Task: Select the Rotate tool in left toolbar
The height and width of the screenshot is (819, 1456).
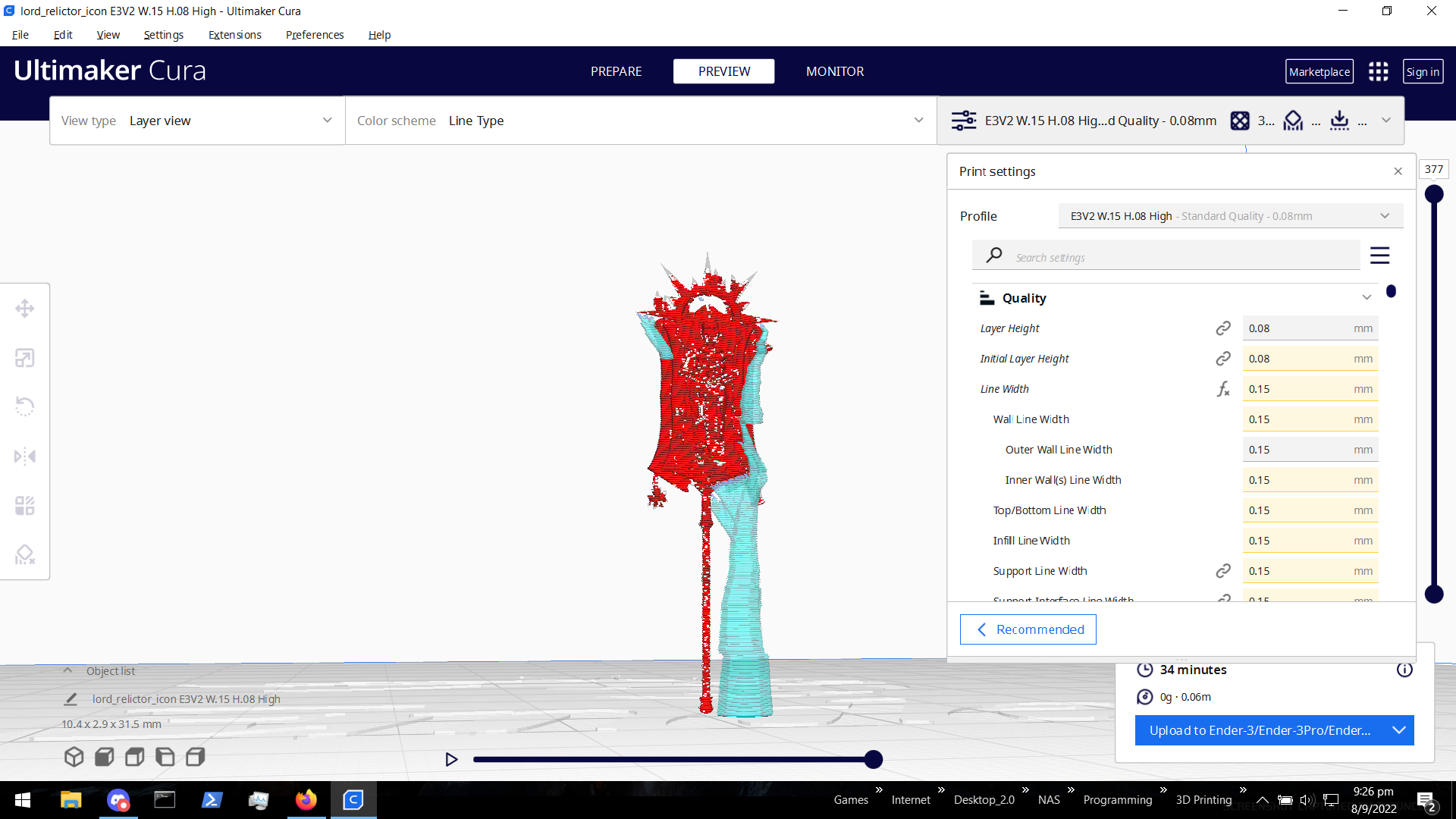Action: (x=25, y=406)
